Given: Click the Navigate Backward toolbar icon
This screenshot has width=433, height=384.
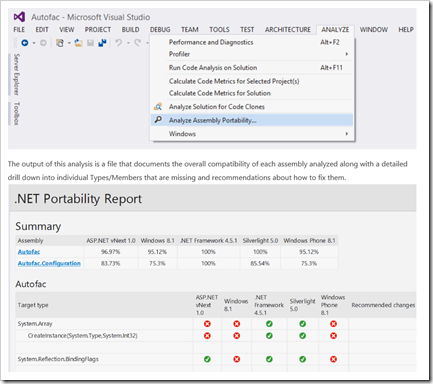Looking at the screenshot, I should (x=25, y=43).
